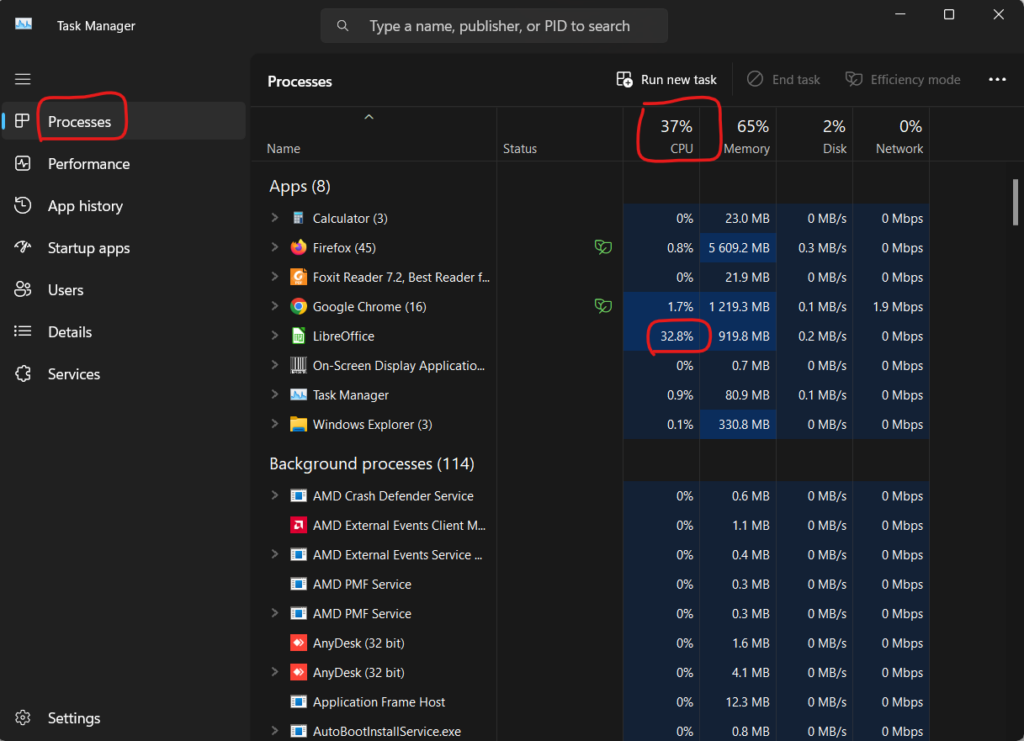The image size is (1024, 741).
Task: Click the Run new task button
Action: [666, 80]
